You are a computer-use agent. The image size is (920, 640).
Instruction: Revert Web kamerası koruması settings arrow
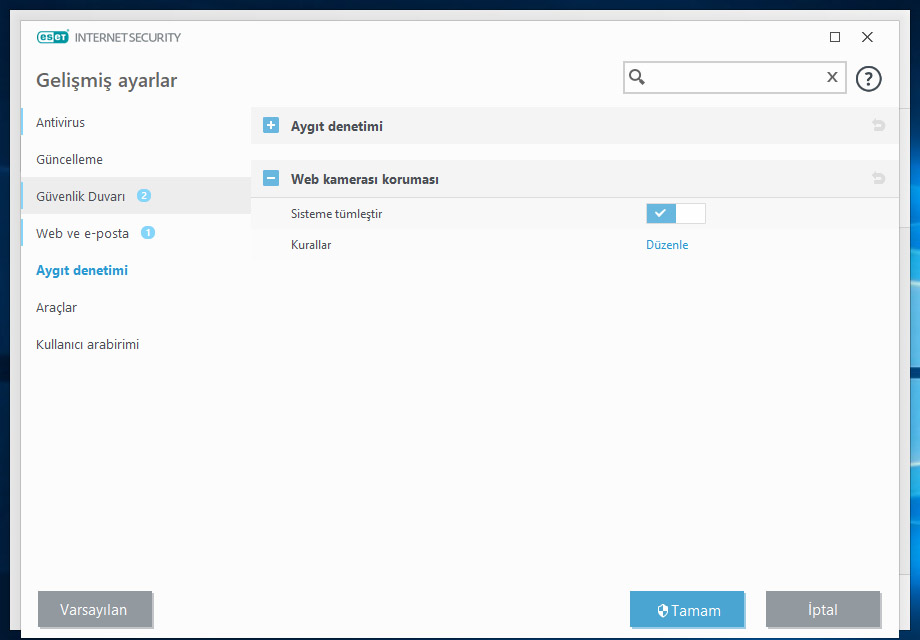[878, 178]
